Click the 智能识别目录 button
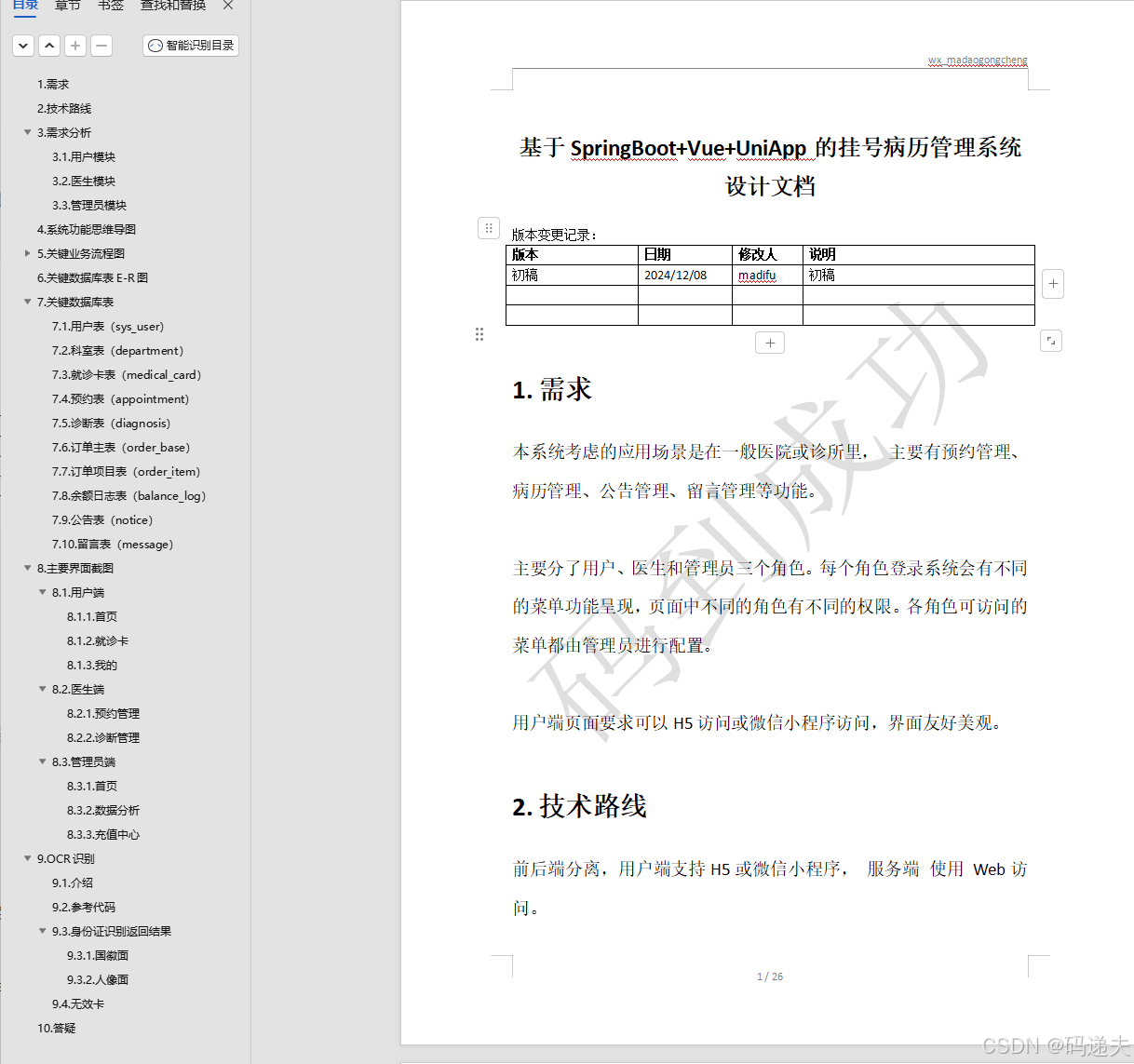Viewport: 1134px width, 1064px height. coord(191,45)
